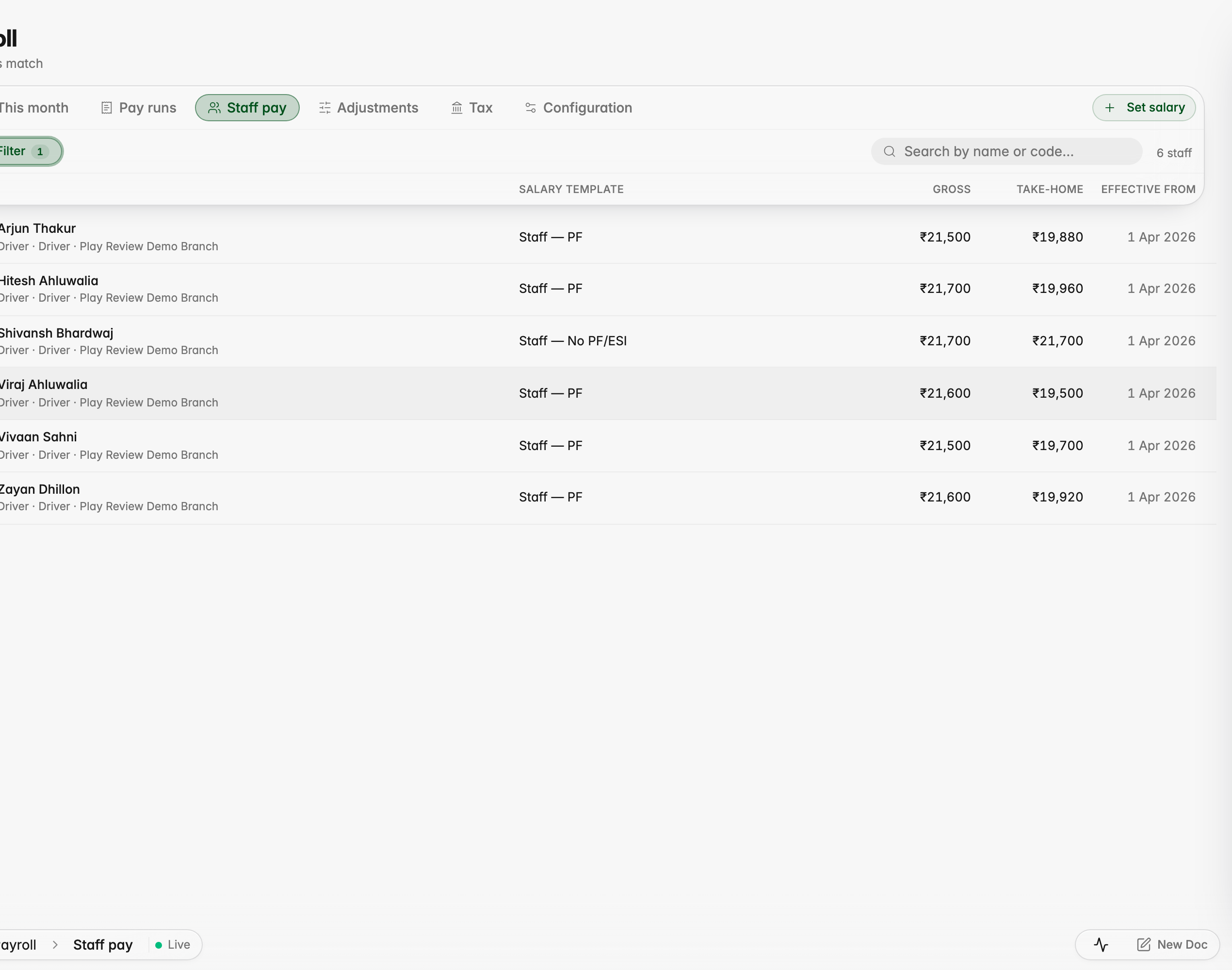Open Hitesh Ahluwalia's staff row

(608, 289)
